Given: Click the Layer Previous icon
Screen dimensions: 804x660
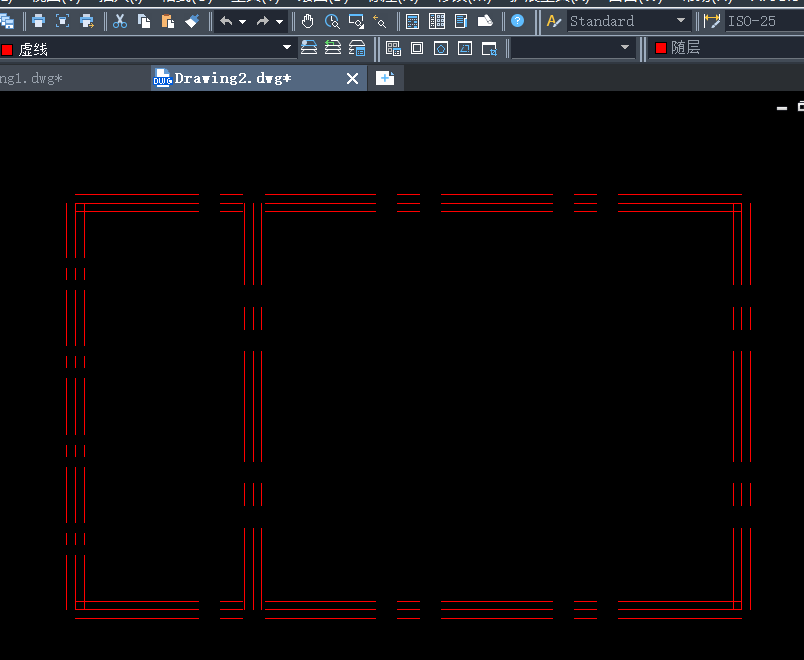Looking at the screenshot, I should (x=333, y=48).
